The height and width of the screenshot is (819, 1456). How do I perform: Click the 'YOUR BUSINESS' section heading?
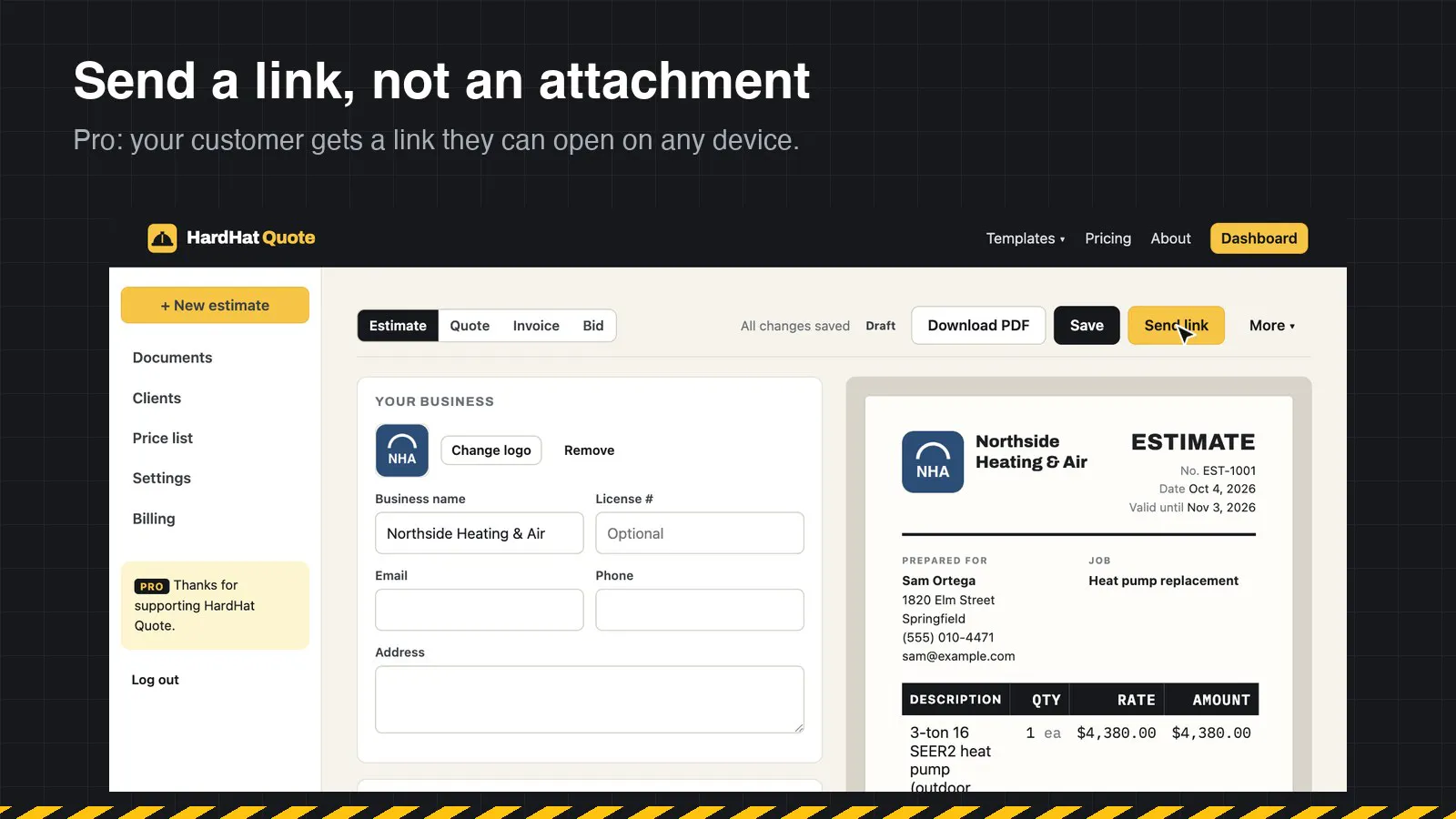coord(435,401)
